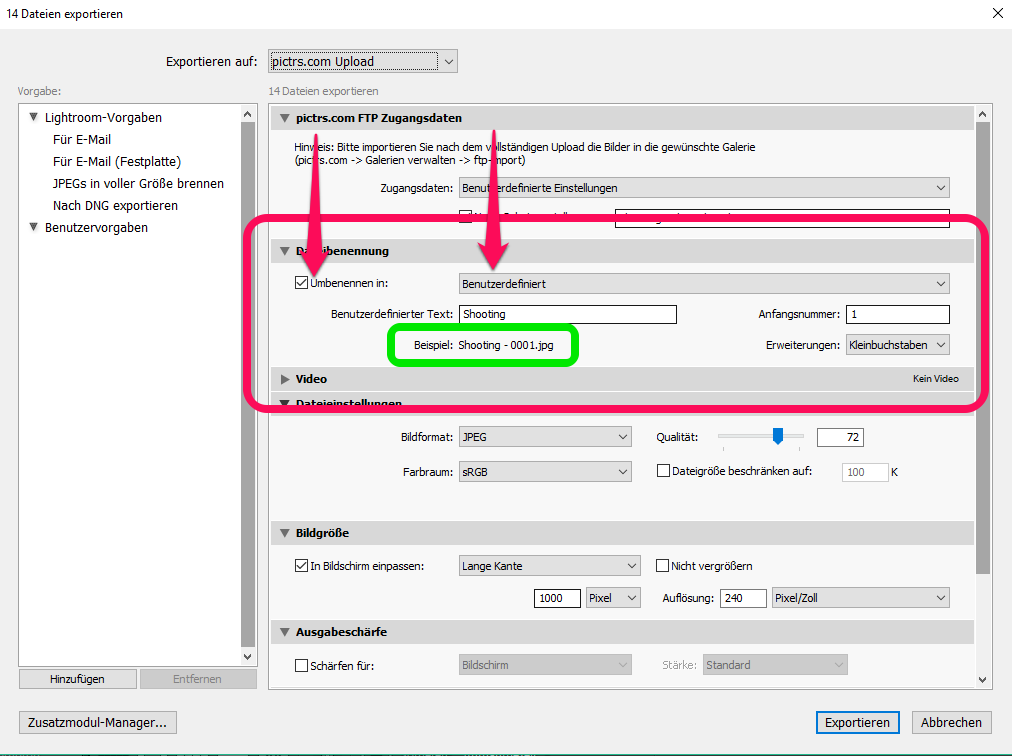Open the Stärke Standard dropdown

click(x=775, y=664)
